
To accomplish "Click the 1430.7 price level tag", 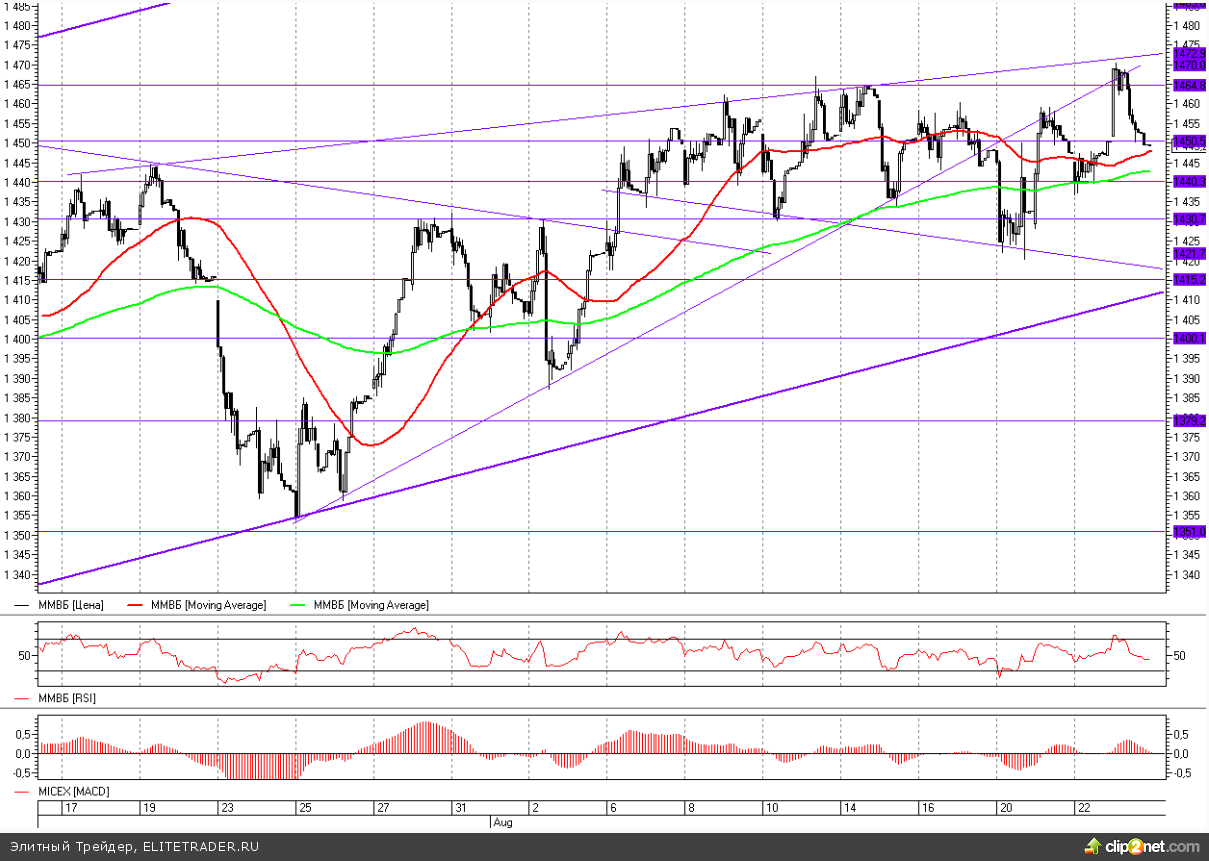I will pyautogui.click(x=1189, y=219).
